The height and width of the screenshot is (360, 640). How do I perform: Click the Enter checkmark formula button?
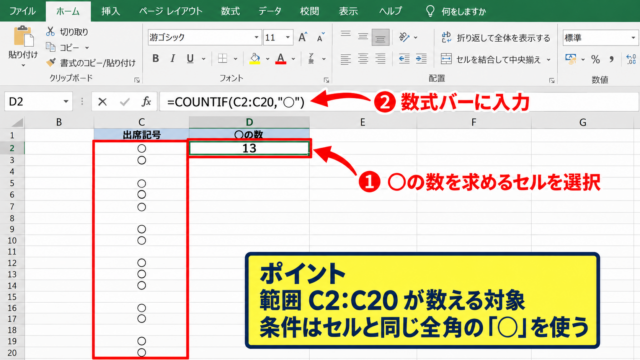[x=124, y=102]
